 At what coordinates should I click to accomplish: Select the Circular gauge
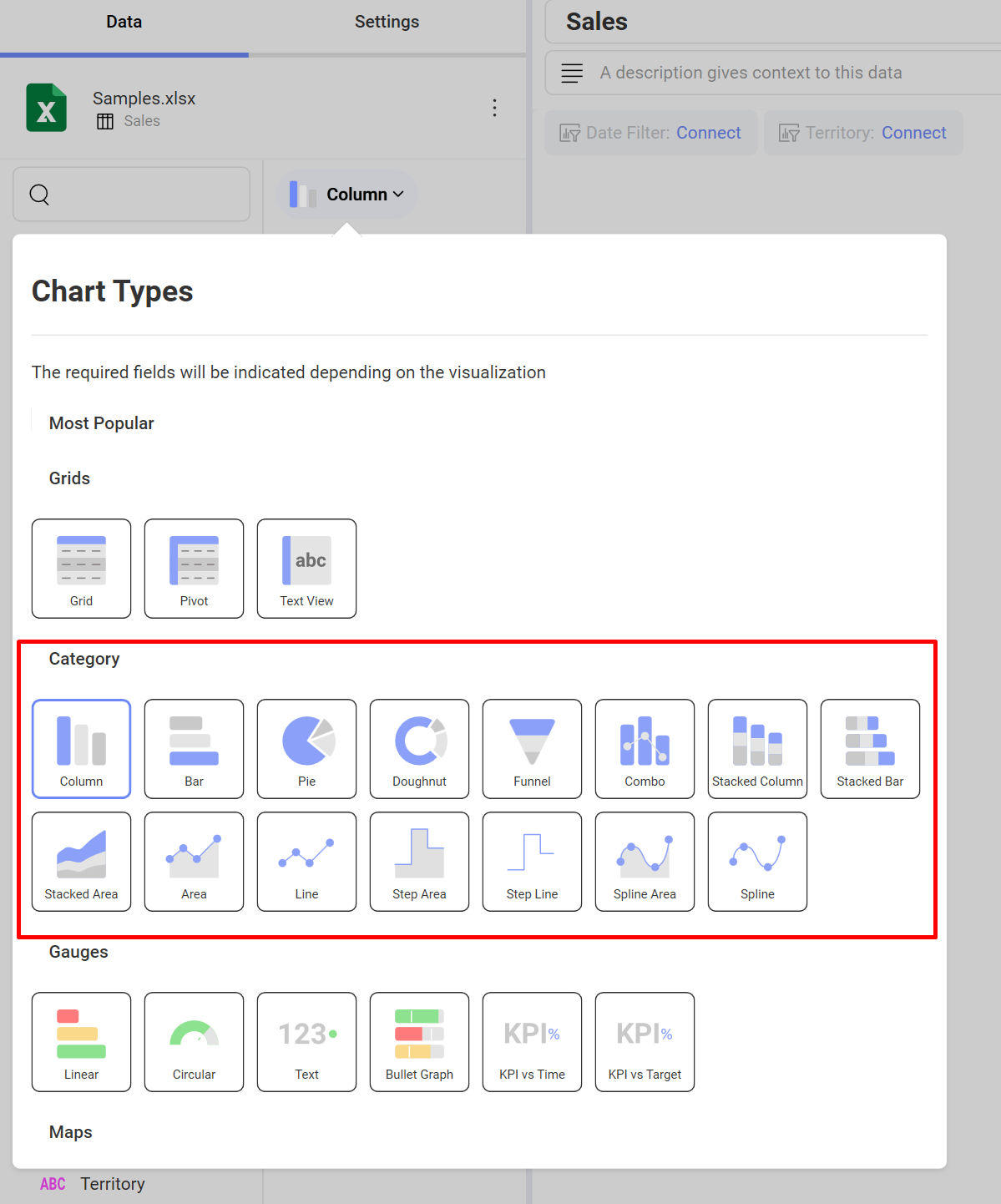(x=194, y=1042)
